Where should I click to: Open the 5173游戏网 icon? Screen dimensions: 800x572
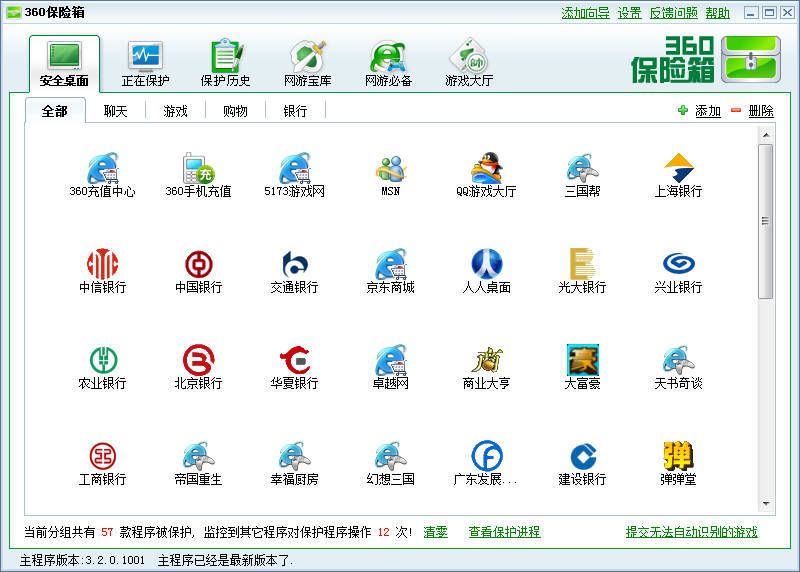294,175
